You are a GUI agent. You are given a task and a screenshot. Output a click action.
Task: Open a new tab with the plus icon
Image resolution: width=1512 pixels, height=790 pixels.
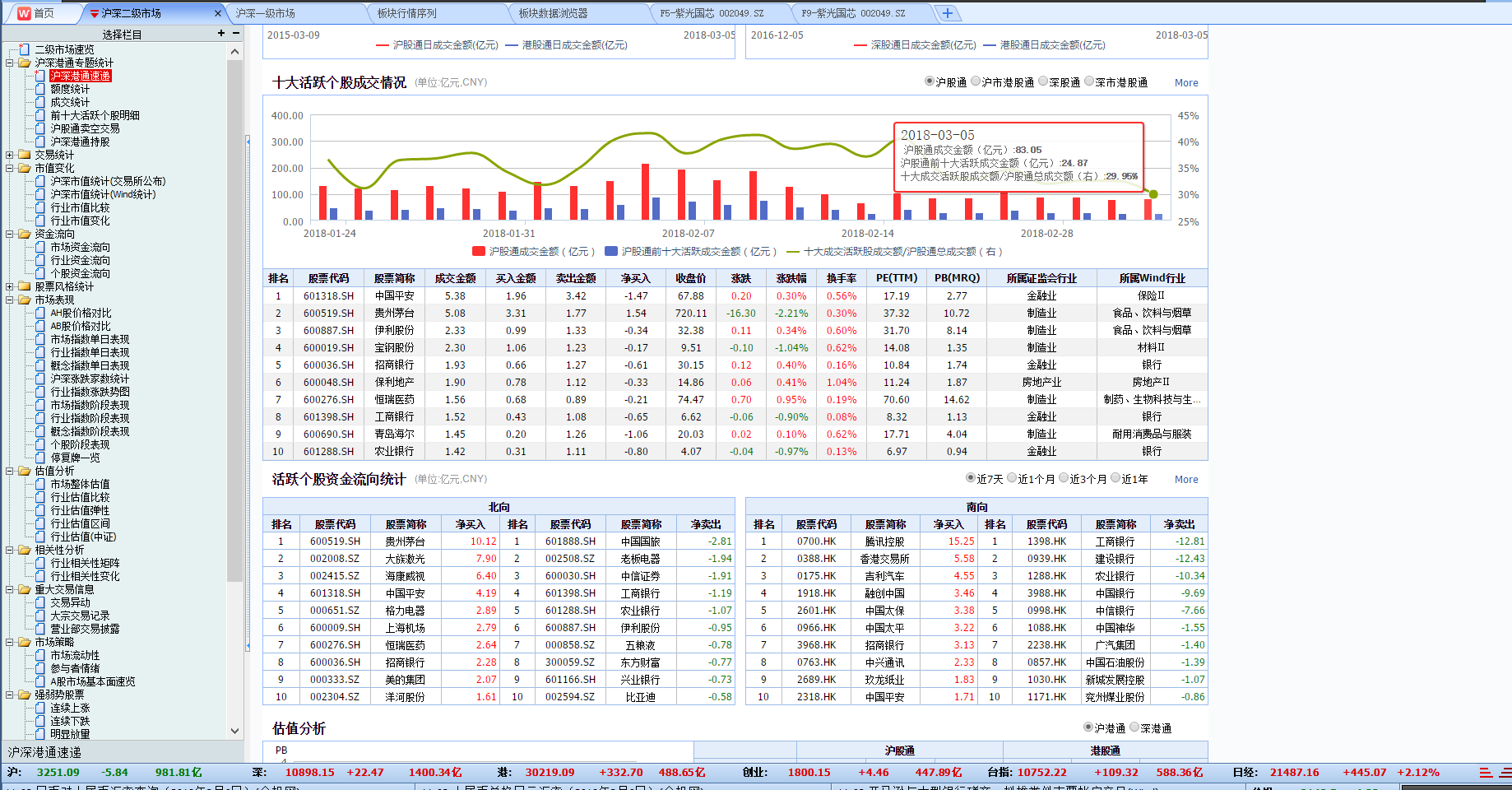[x=948, y=13]
